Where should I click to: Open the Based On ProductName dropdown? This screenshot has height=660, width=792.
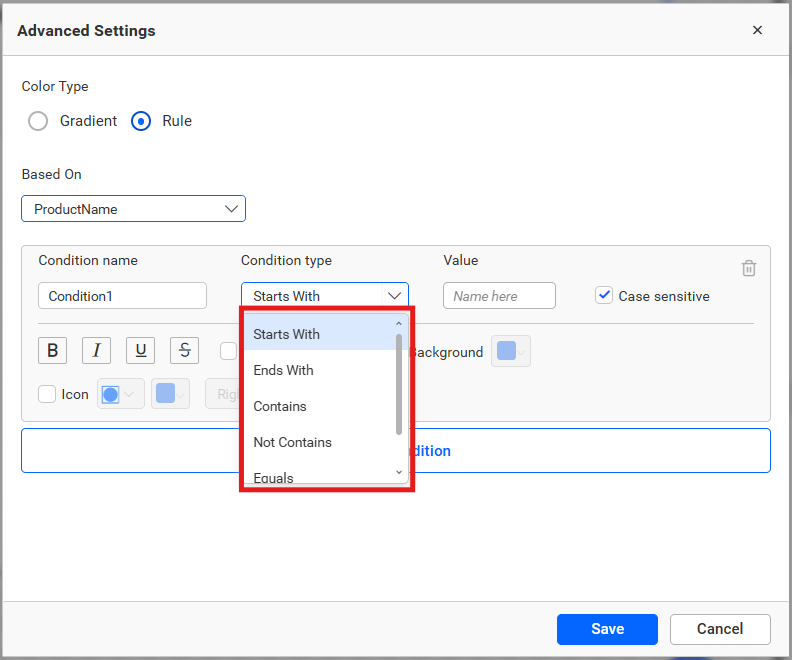133,209
